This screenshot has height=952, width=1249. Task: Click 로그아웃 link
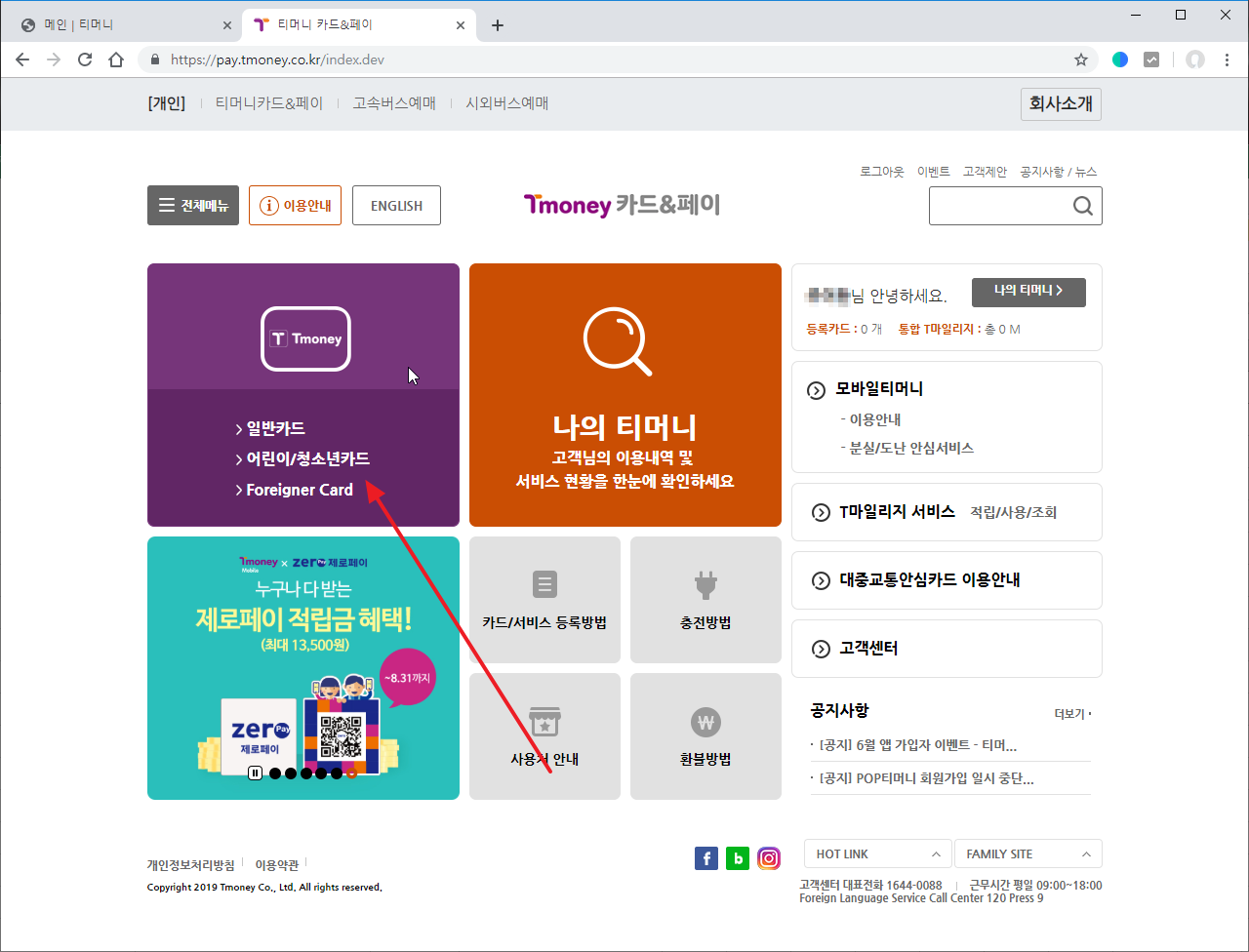(882, 172)
